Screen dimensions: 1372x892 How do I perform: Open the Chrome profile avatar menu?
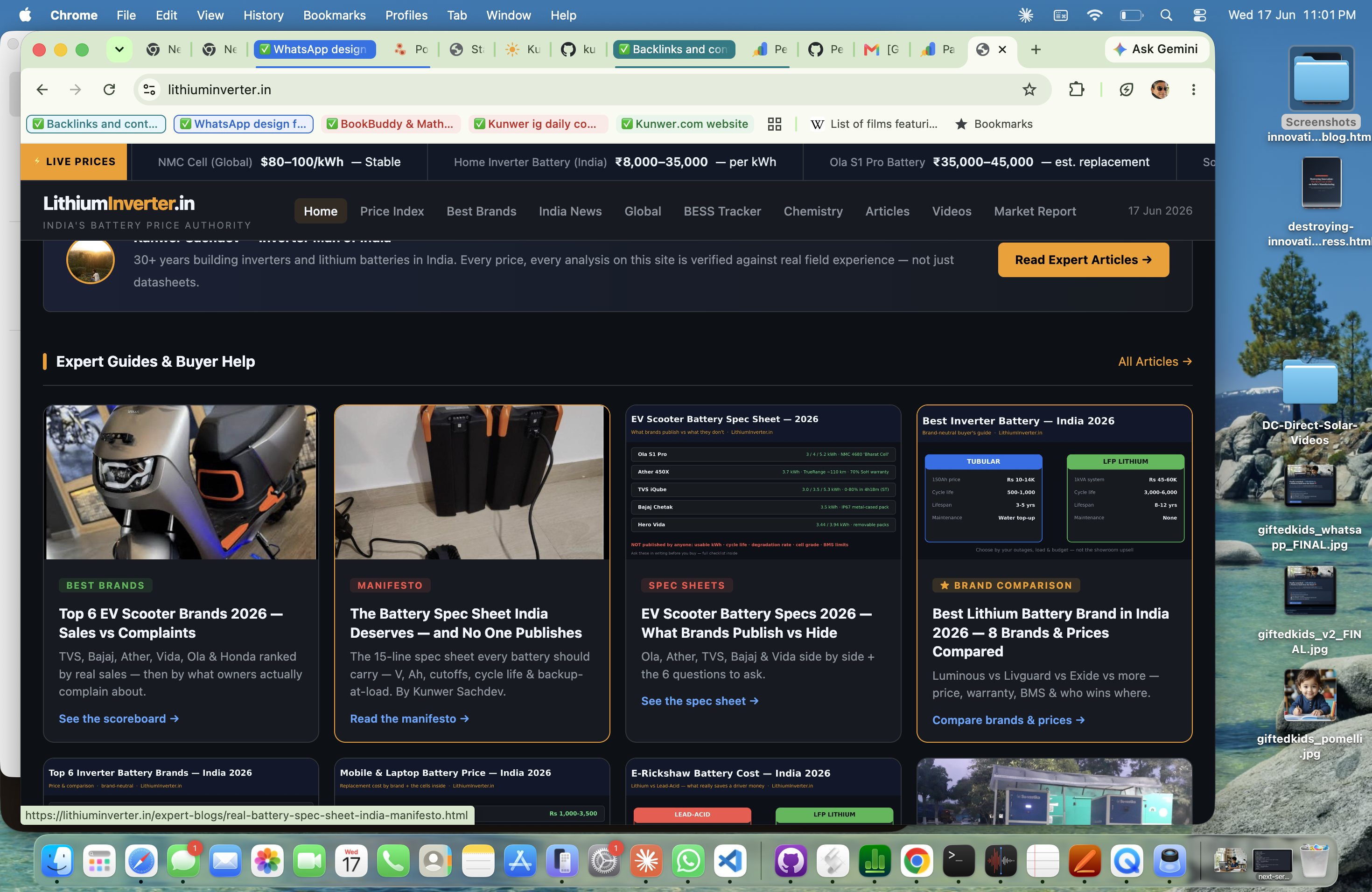pyautogui.click(x=1160, y=89)
